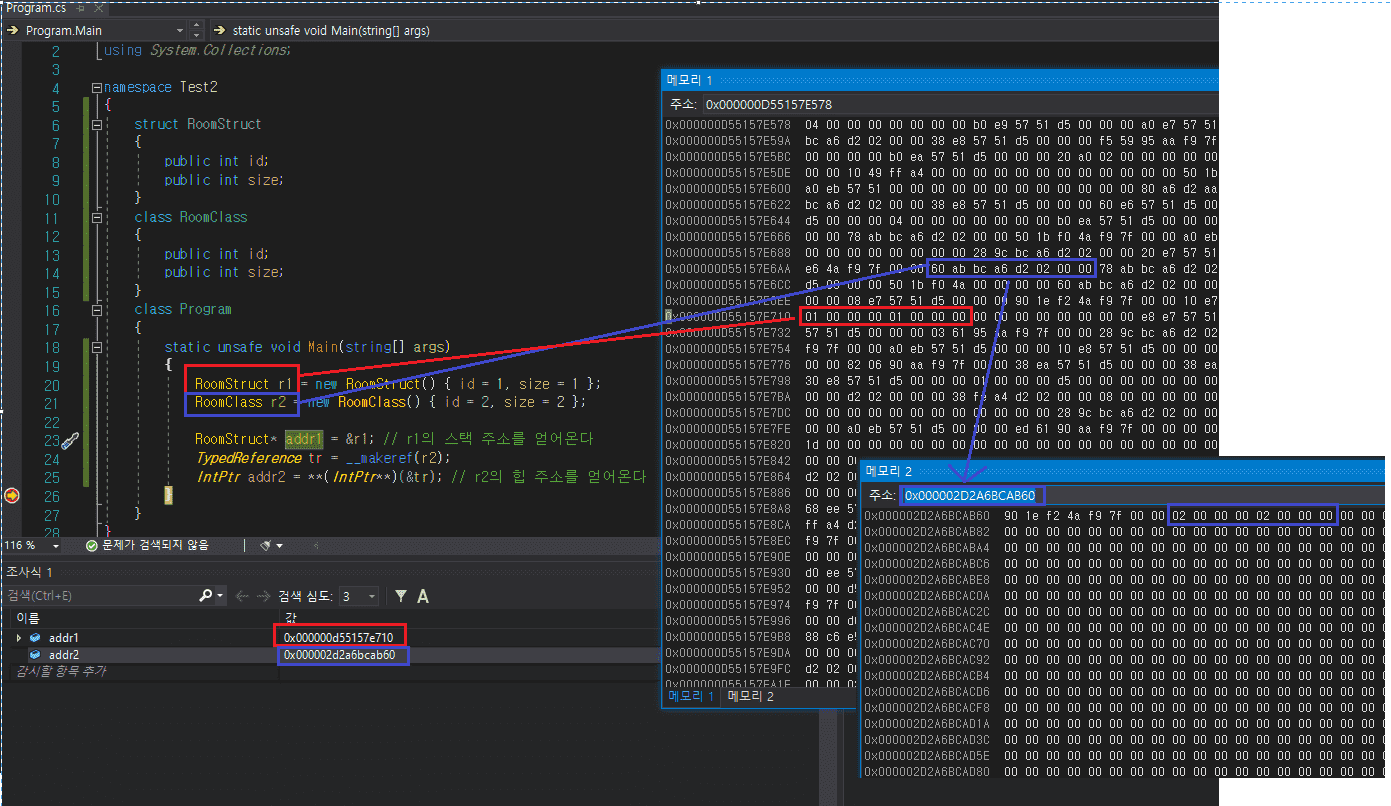This screenshot has height=806, width=1391.
Task: Open the code cleanup broom icon
Action: [x=266, y=545]
